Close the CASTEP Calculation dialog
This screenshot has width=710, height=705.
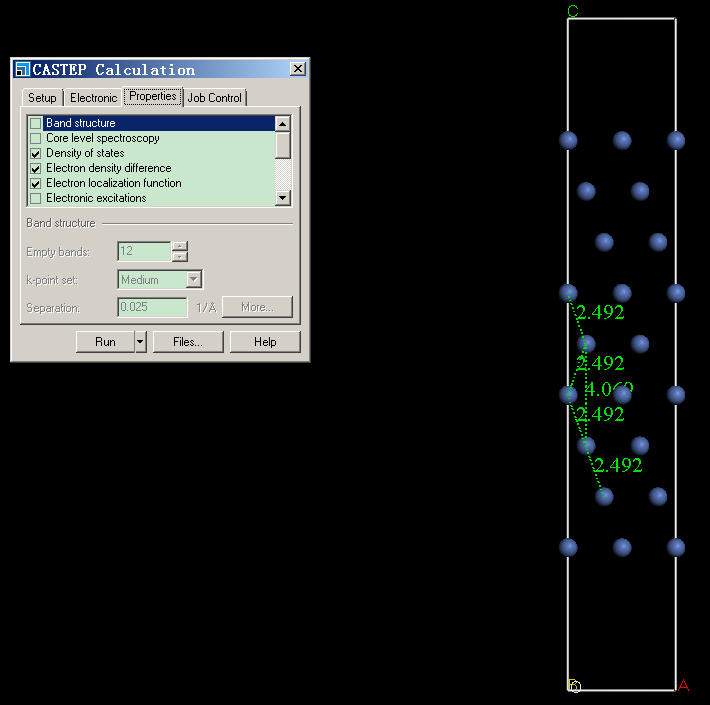click(297, 69)
